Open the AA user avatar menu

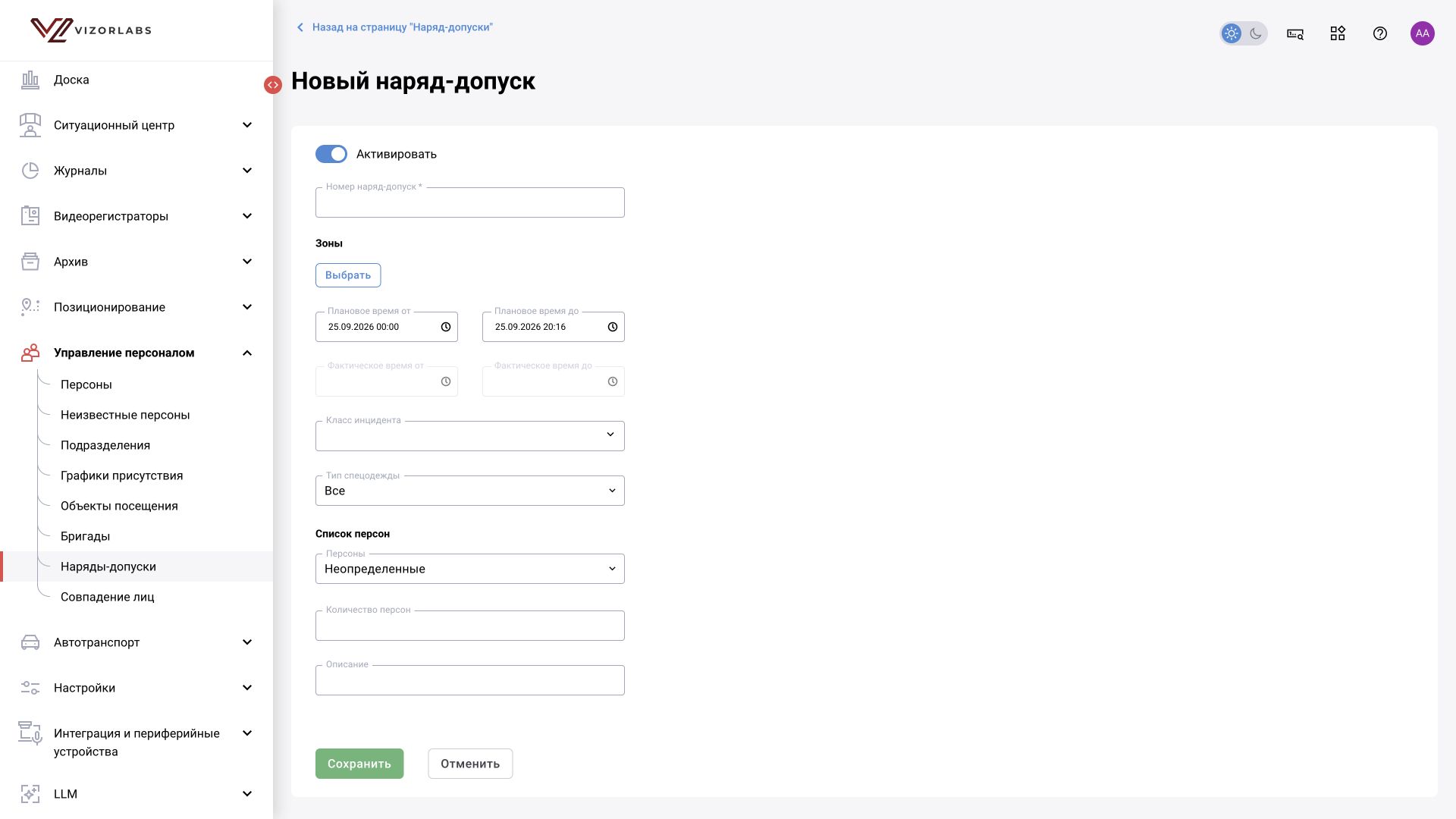[x=1423, y=33]
